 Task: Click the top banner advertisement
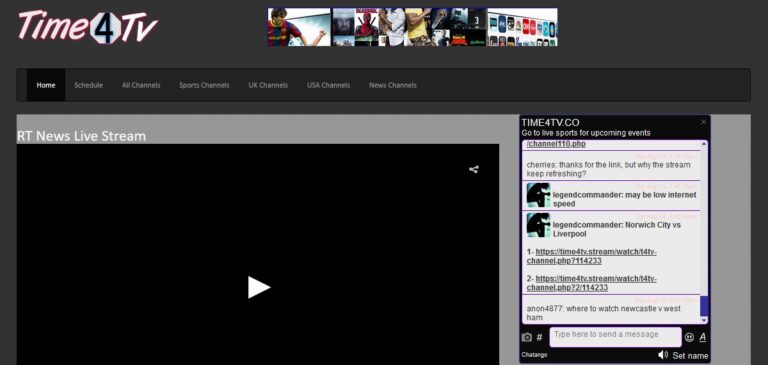[412, 27]
